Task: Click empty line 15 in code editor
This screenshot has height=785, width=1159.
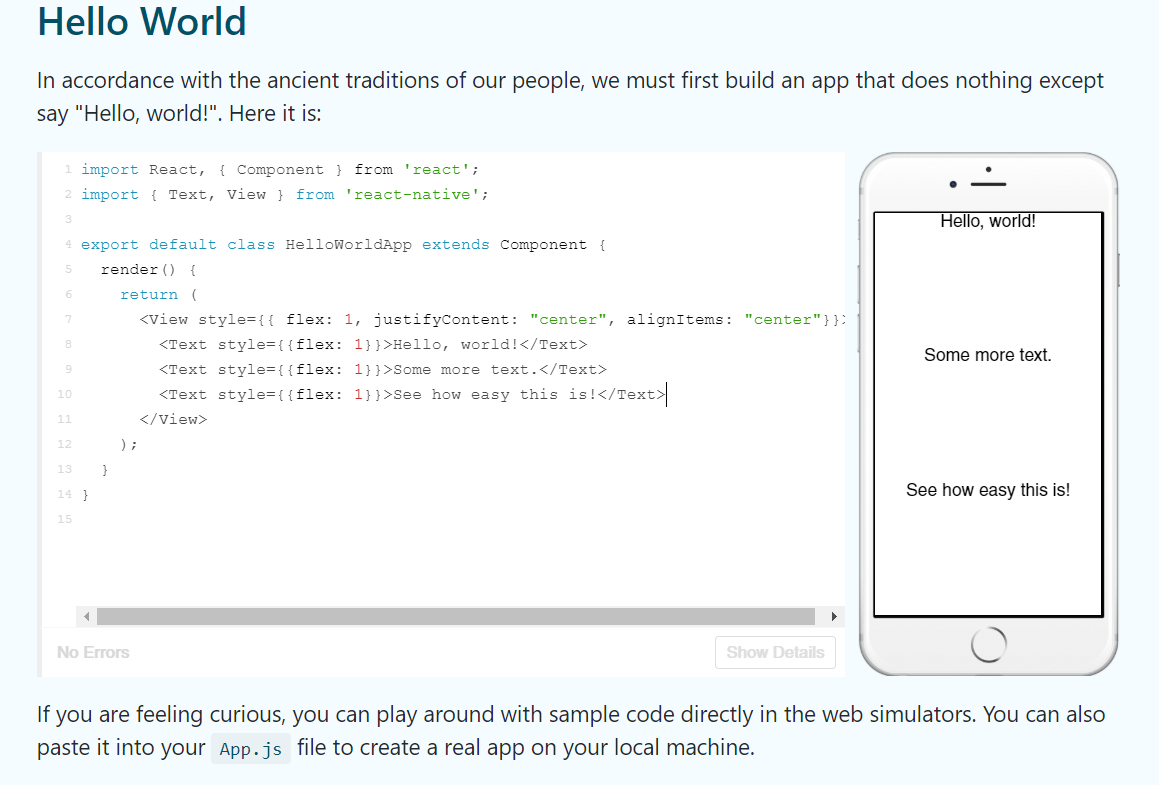Action: [300, 519]
